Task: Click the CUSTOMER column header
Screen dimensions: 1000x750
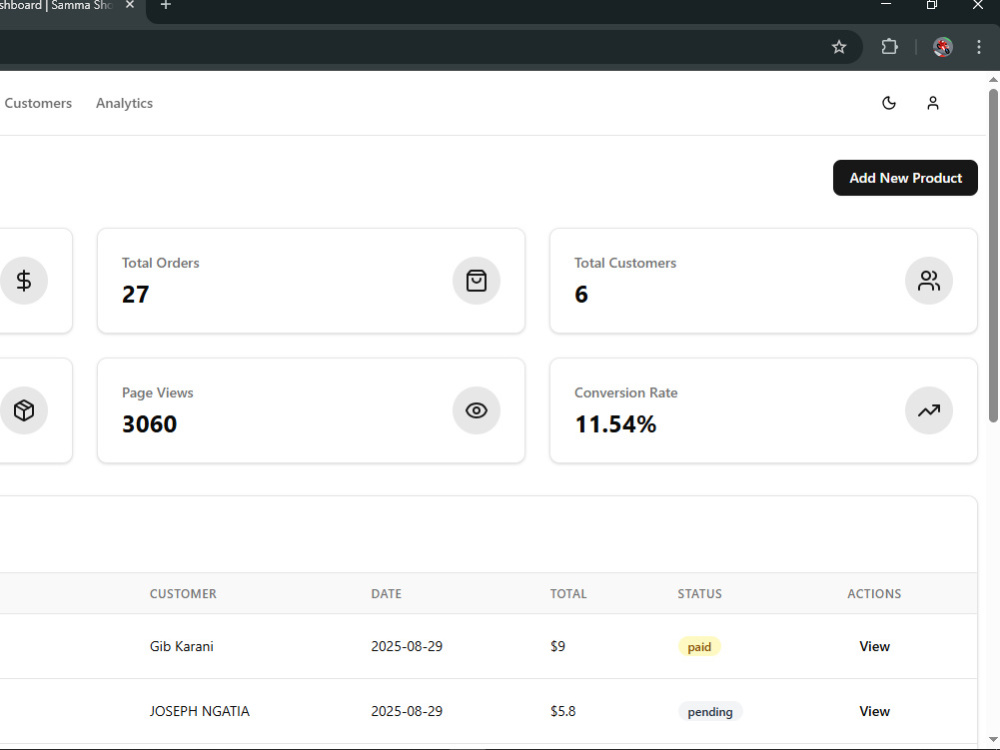Action: coord(183,594)
